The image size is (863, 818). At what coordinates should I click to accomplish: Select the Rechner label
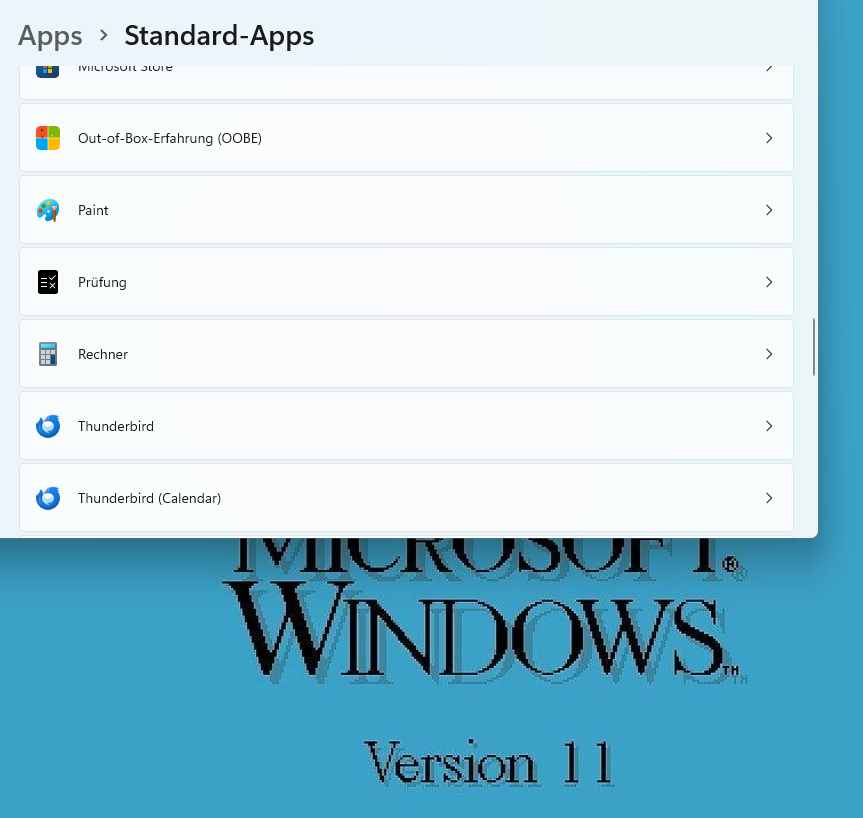tap(103, 354)
